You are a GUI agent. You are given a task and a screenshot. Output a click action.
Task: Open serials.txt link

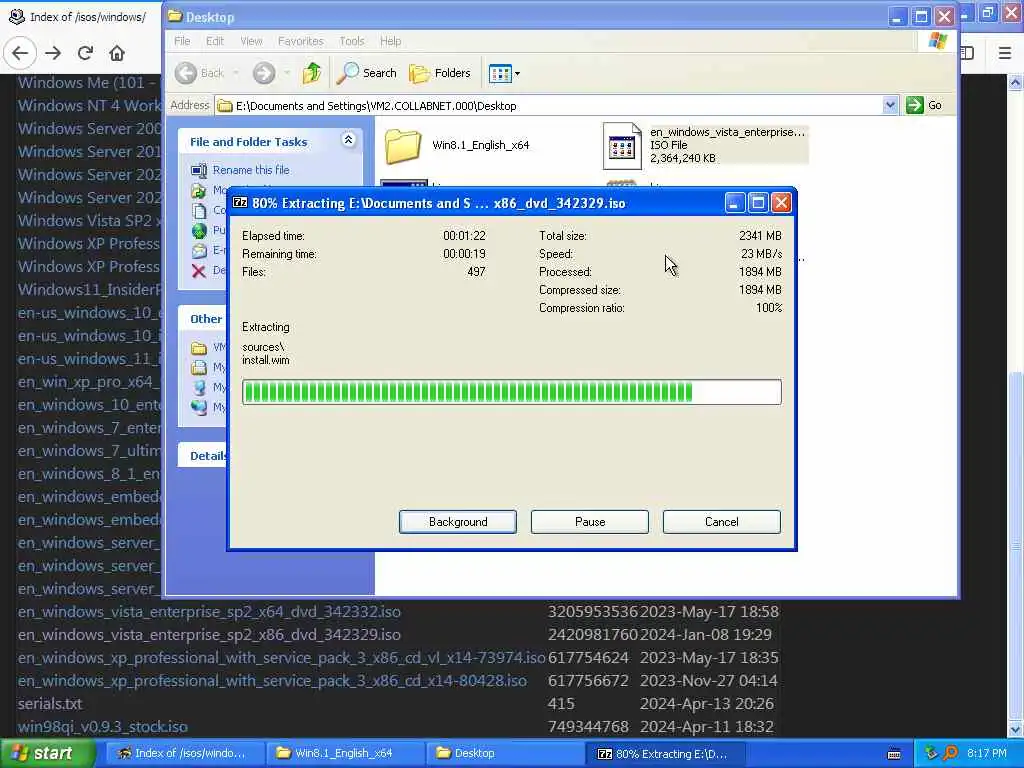pyautogui.click(x=50, y=704)
